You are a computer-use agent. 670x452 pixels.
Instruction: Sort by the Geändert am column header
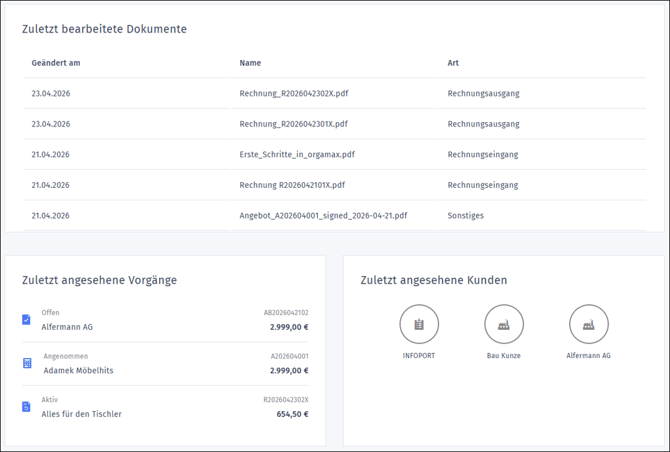coord(56,63)
